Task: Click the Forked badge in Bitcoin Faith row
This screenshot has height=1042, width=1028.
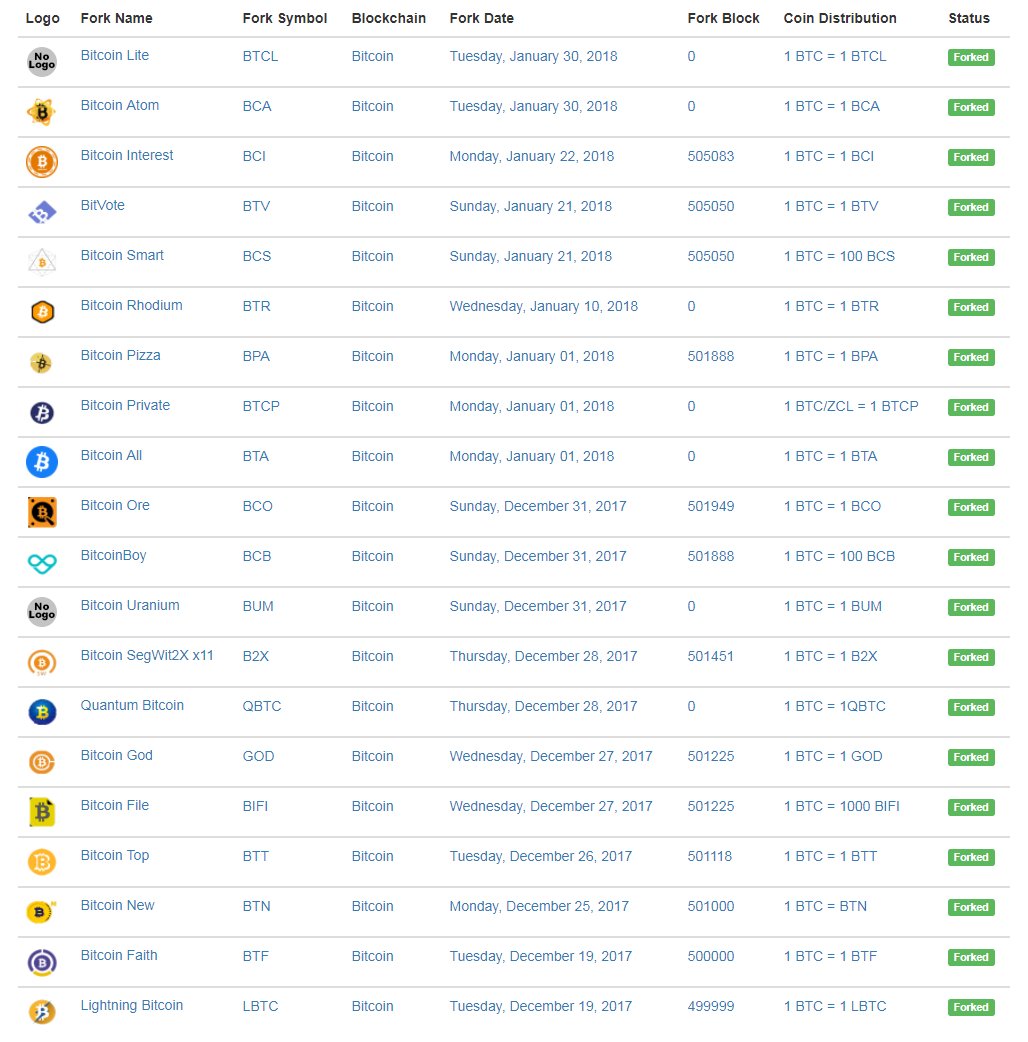Action: tap(971, 957)
